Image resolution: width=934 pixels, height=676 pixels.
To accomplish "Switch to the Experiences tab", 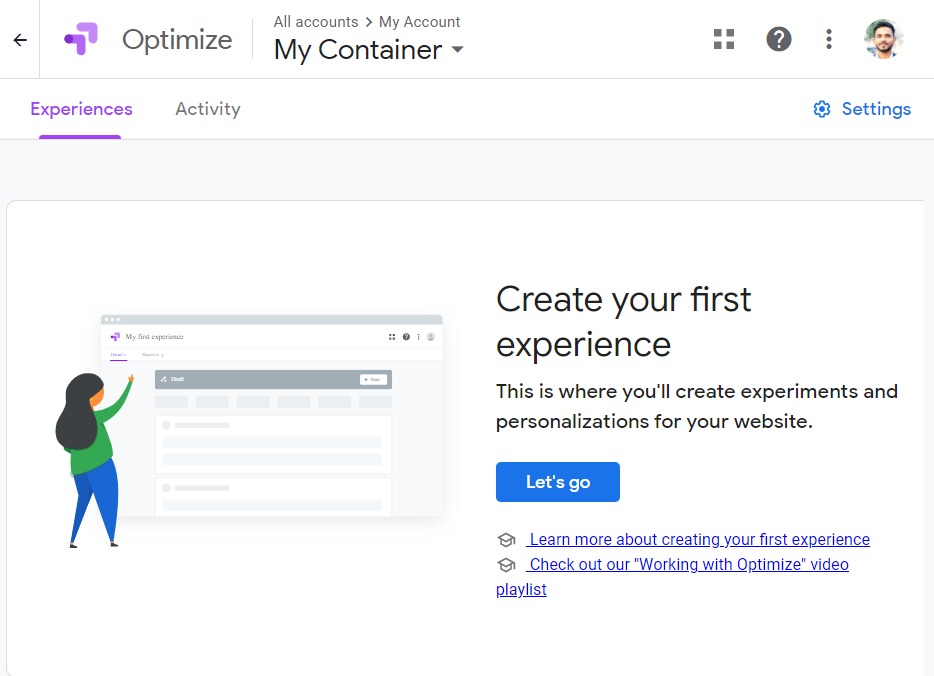I will click(82, 109).
